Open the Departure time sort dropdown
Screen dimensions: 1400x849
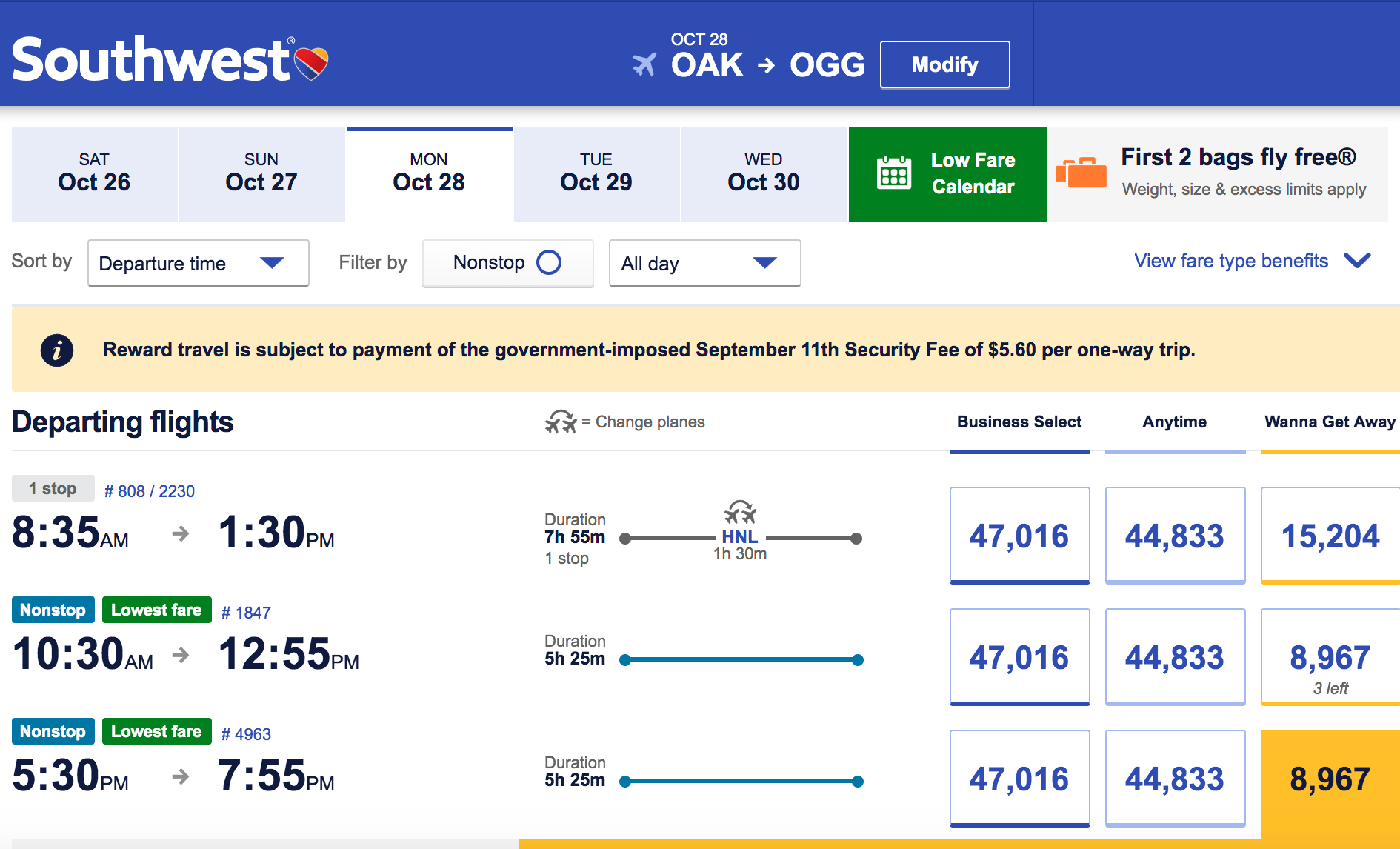199,263
